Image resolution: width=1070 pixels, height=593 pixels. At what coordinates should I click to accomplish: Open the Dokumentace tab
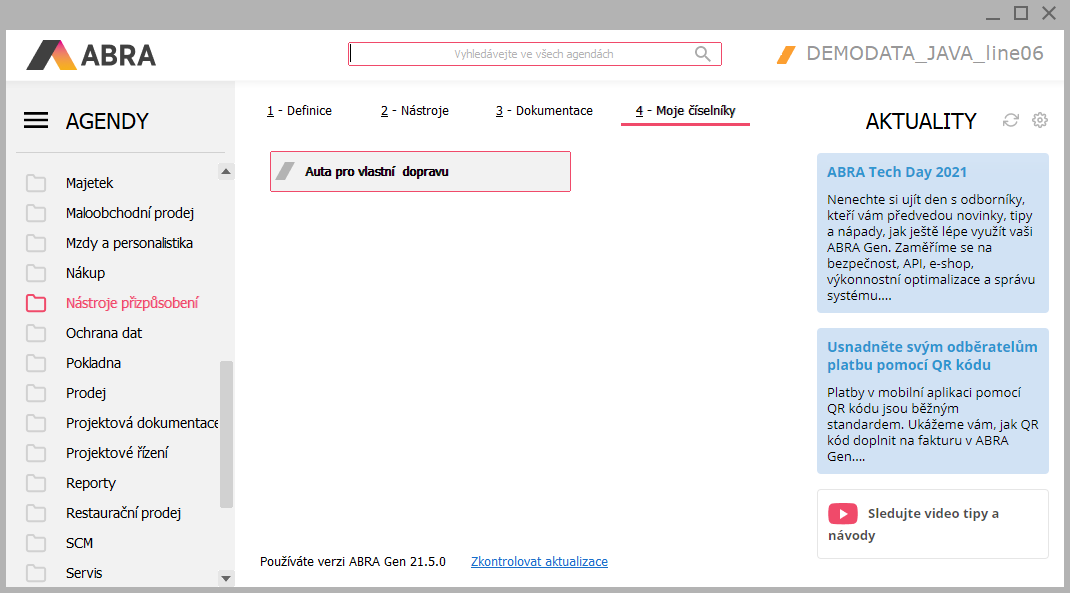click(x=544, y=111)
